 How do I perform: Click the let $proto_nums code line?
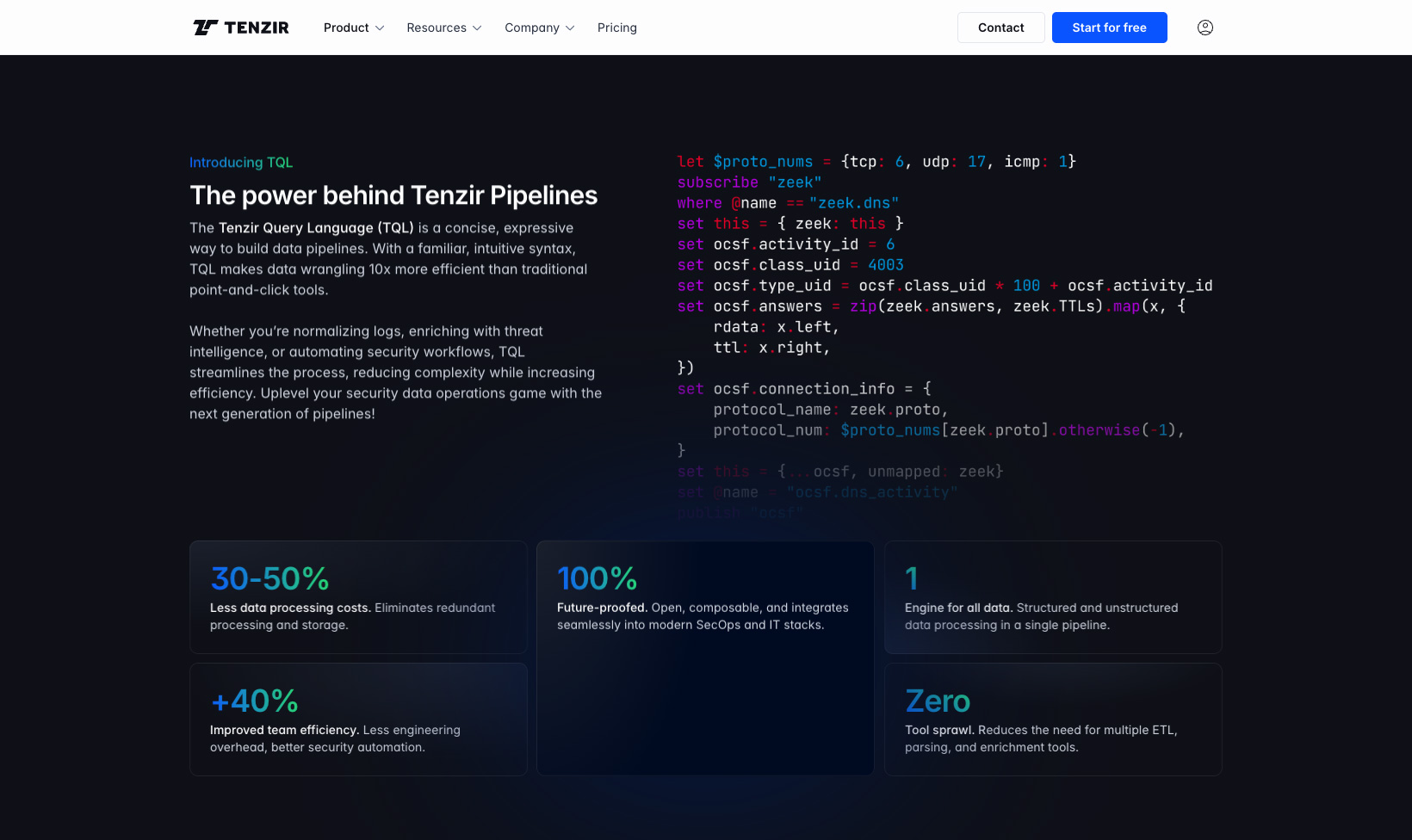click(876, 162)
